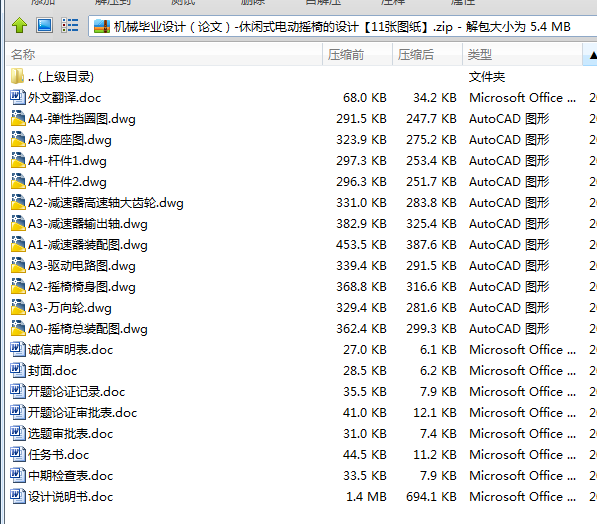Click the AutoCAD icon of A2-摇椅椅身图.dwg
Viewport: 597px width, 524px height.
[x=18, y=286]
